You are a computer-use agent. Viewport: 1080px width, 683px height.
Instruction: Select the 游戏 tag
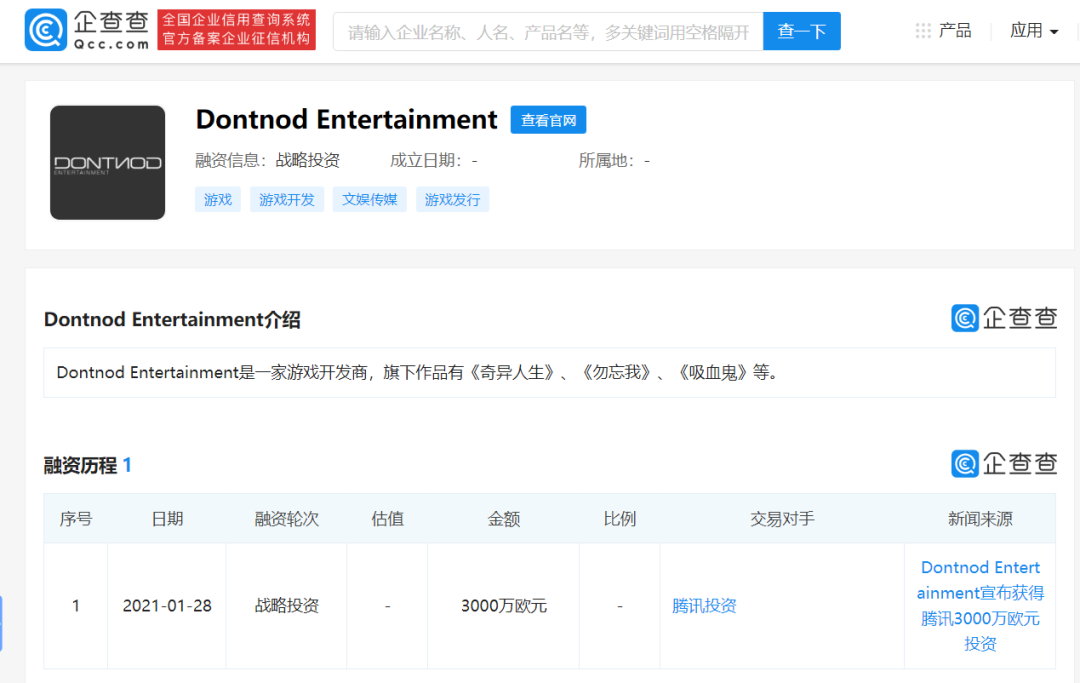218,200
